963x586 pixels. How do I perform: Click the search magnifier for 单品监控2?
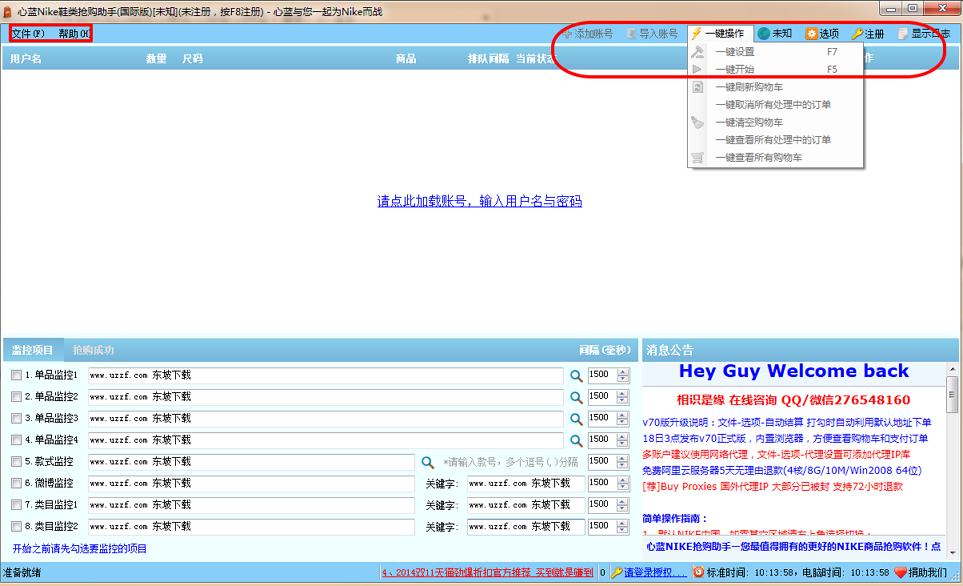point(576,397)
